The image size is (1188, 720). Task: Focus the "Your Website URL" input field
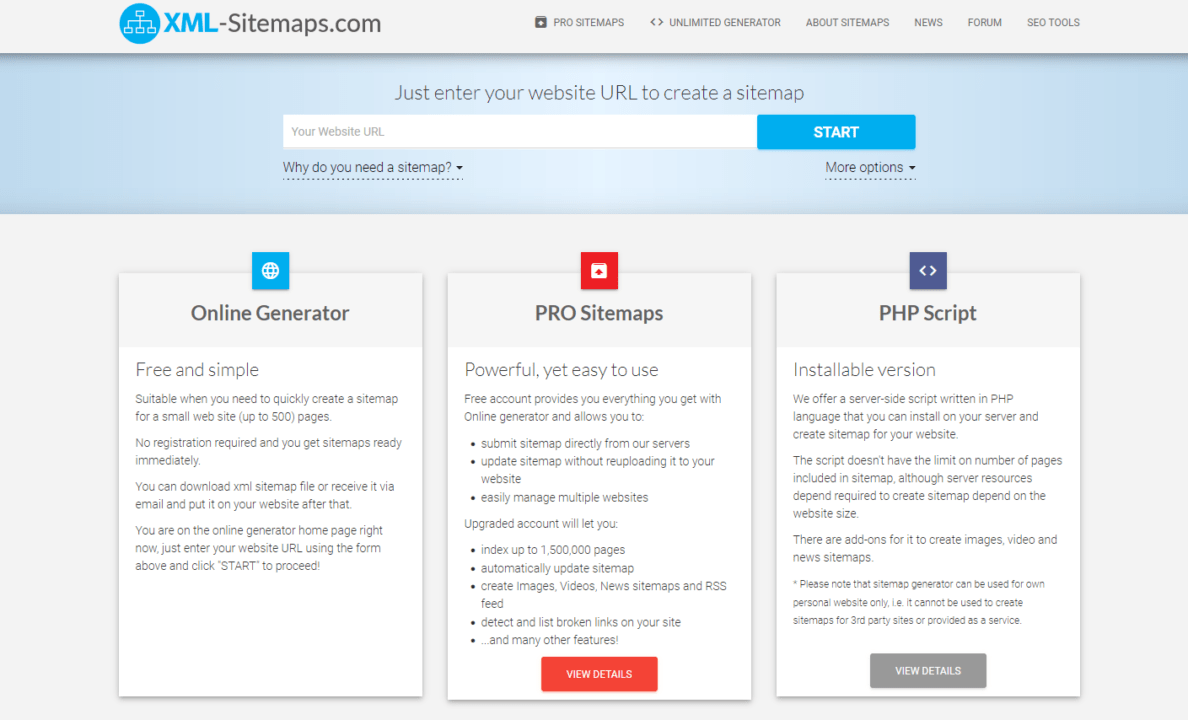click(x=519, y=132)
